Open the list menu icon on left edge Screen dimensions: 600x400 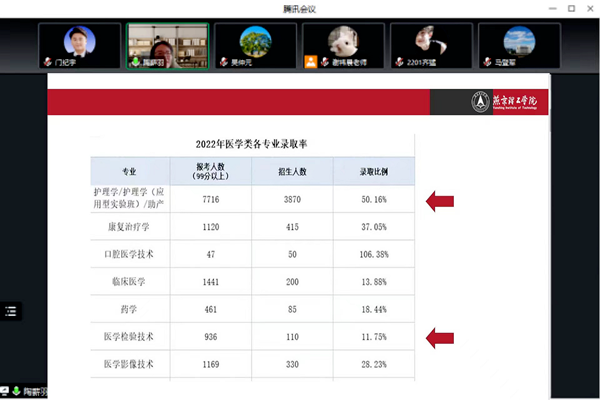(11, 310)
